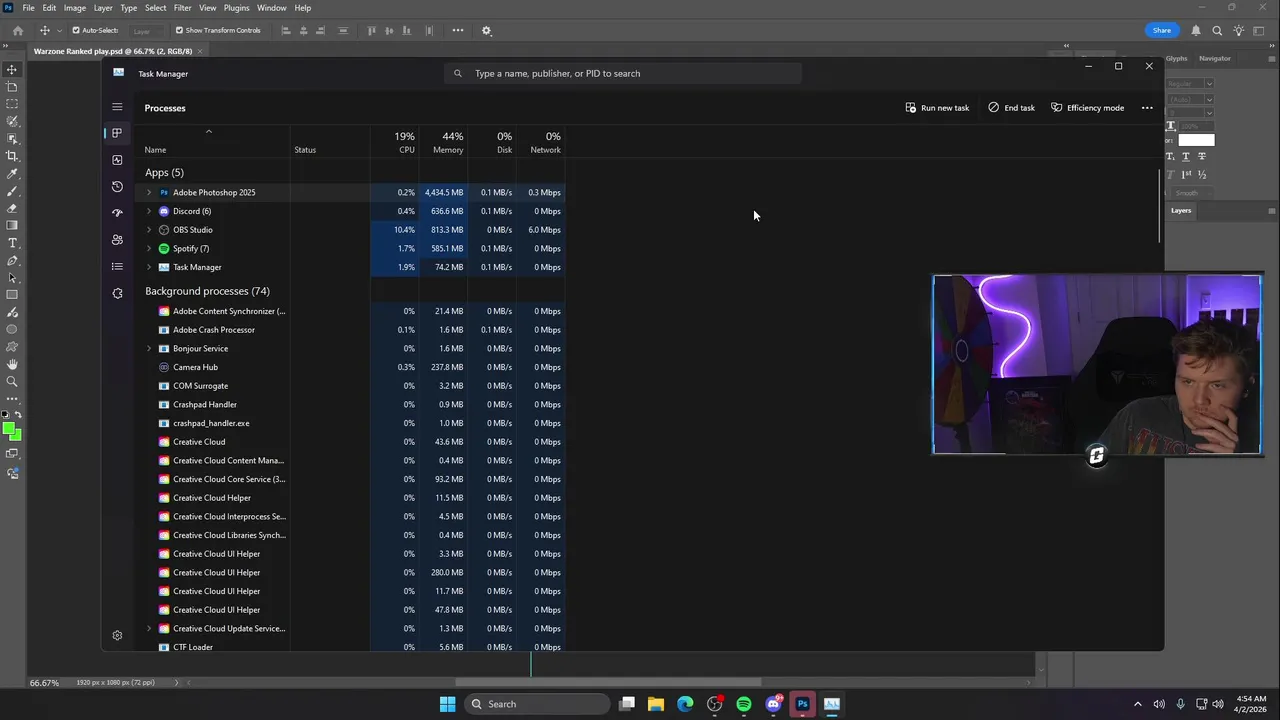Select the Hand tool in Photoshop
This screenshot has width=1280, height=720.
pos(12,364)
